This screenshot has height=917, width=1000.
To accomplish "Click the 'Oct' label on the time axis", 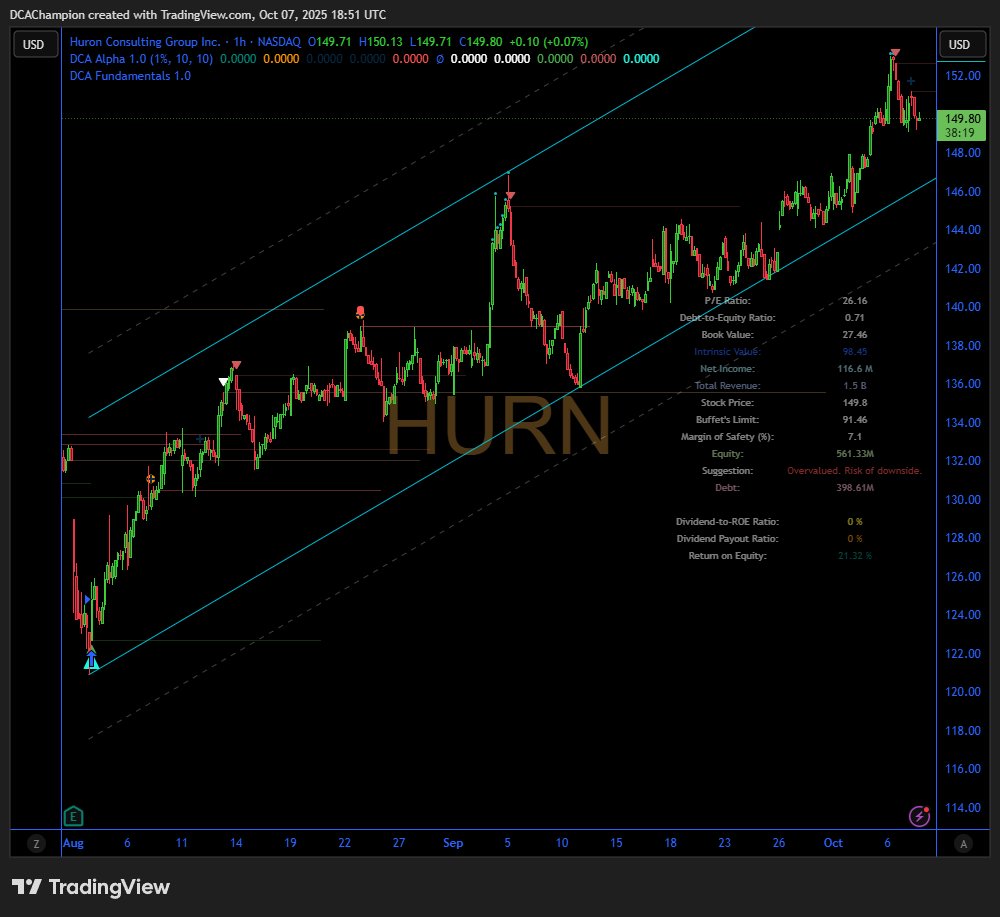I will tap(833, 843).
